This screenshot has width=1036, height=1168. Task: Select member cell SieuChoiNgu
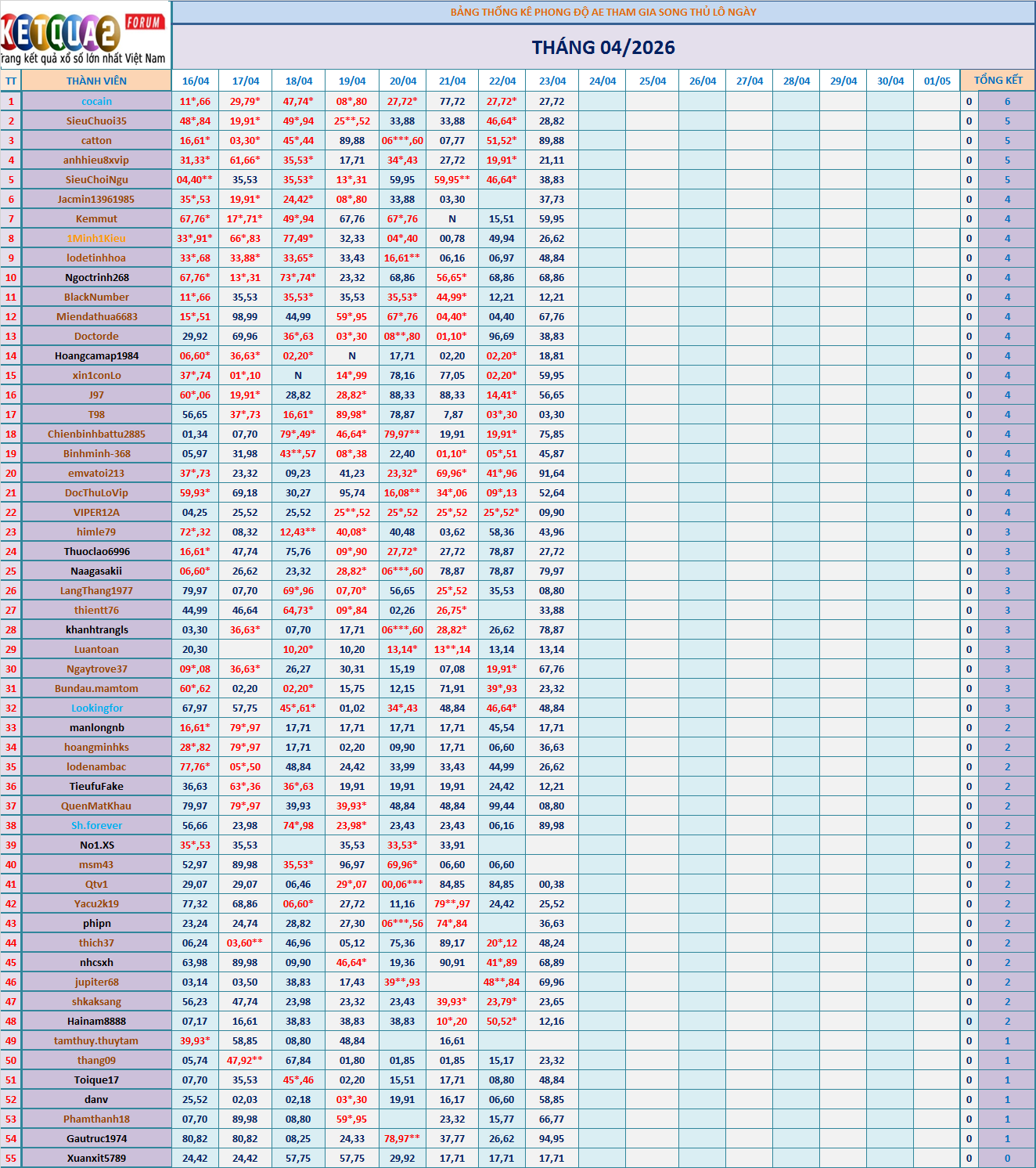click(x=96, y=179)
